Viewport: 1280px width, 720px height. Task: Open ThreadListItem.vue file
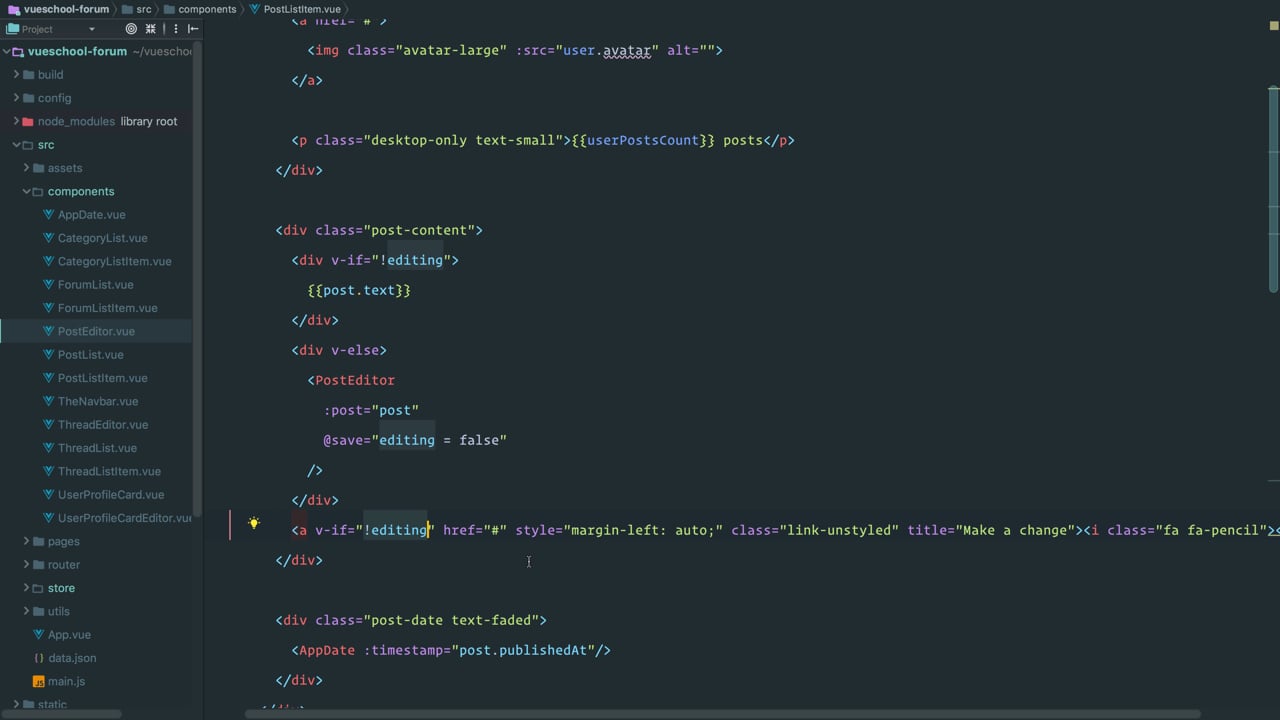pos(109,471)
